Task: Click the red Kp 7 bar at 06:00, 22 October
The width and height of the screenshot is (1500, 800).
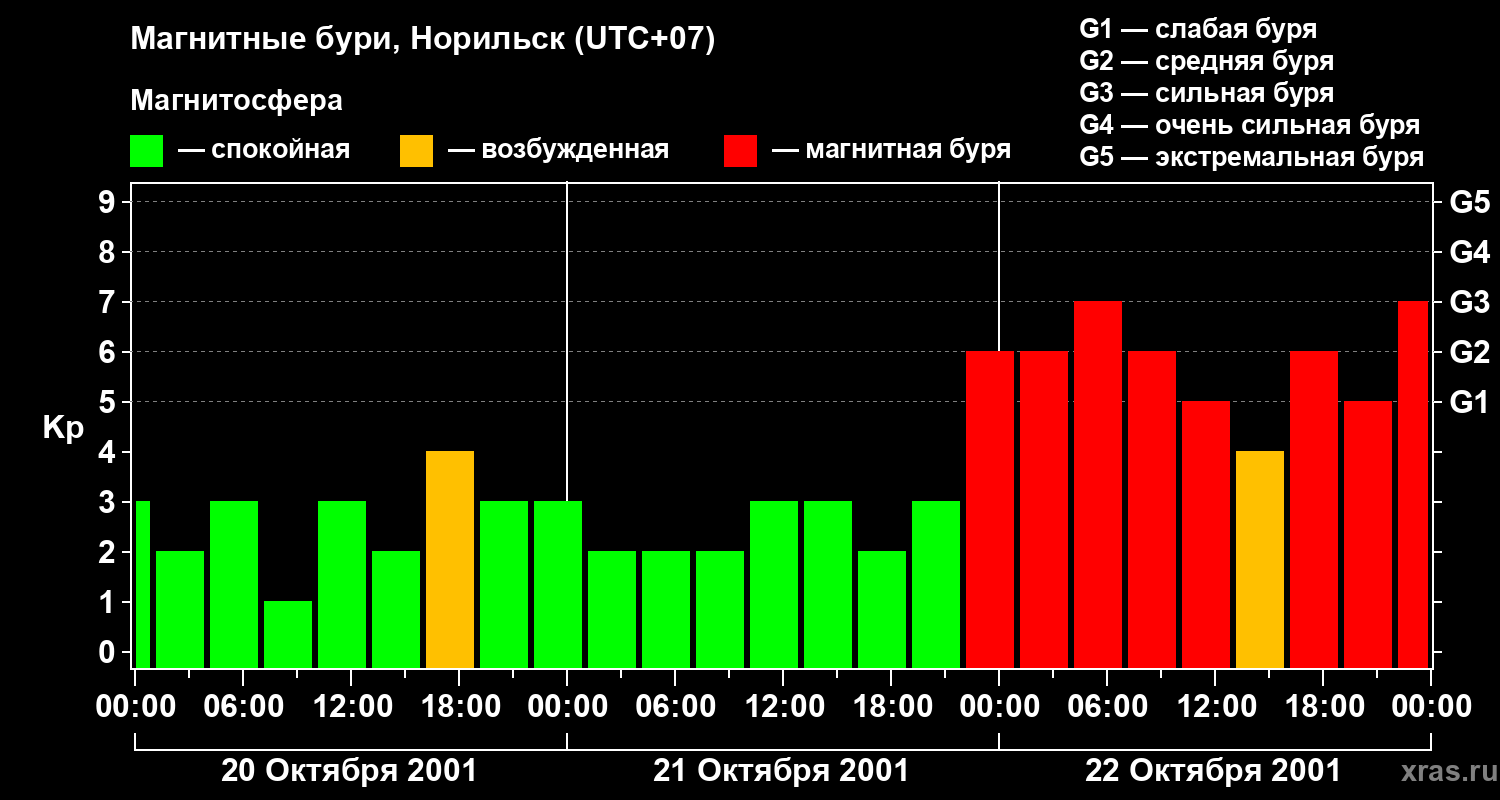Action: (1098, 484)
